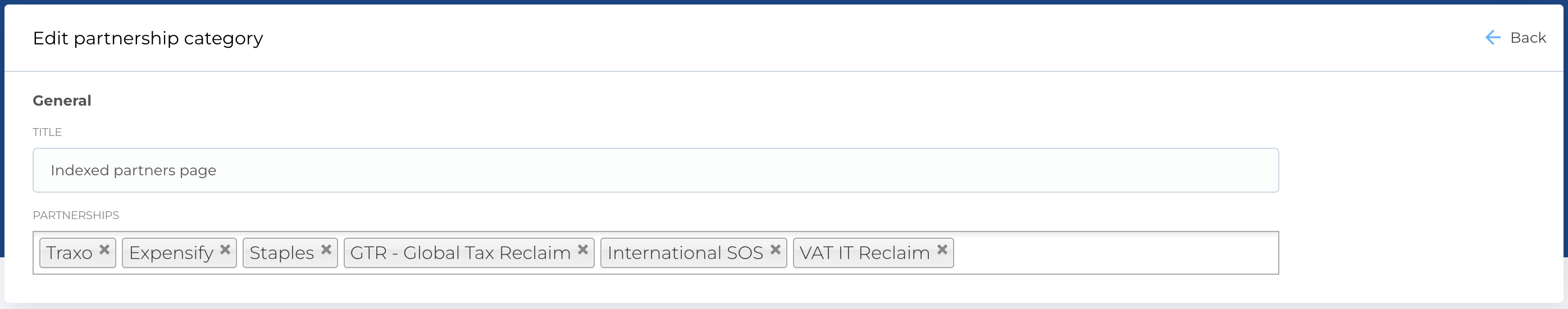The image size is (1568, 309).
Task: Select the Staples tag label
Action: [282, 253]
